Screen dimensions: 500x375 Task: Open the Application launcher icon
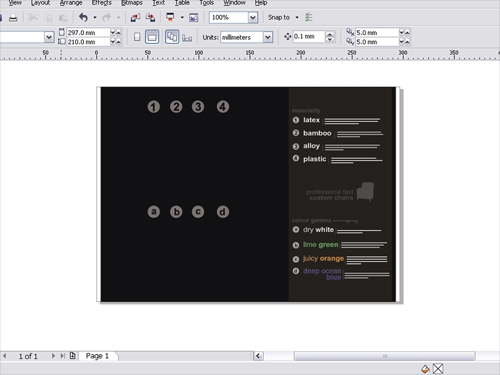pyautogui.click(x=170, y=17)
